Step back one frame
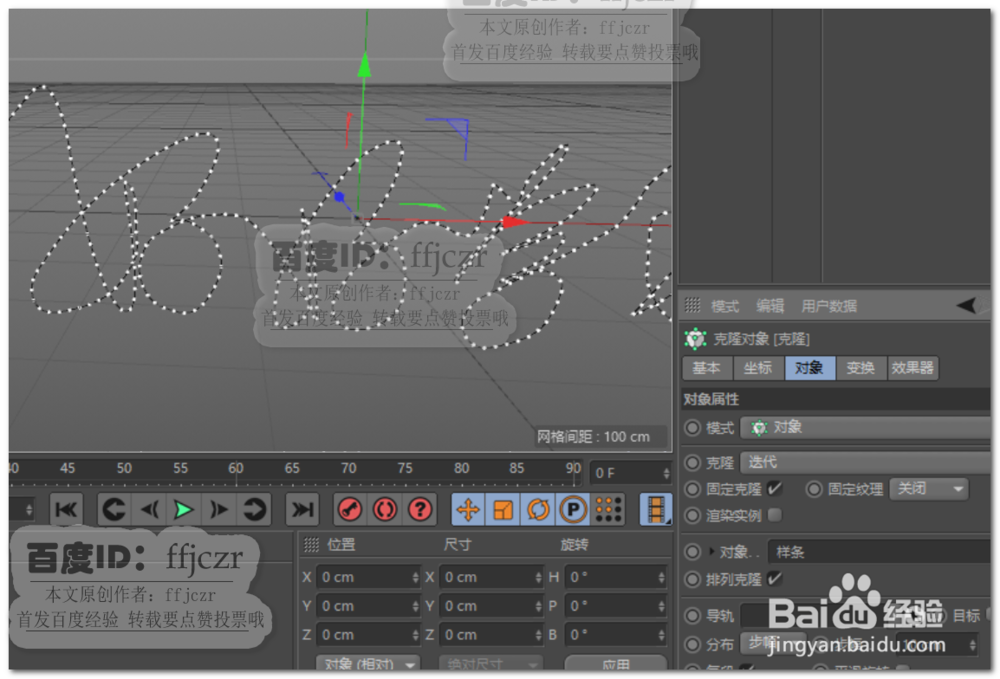The width and height of the screenshot is (1000, 679). 149,509
